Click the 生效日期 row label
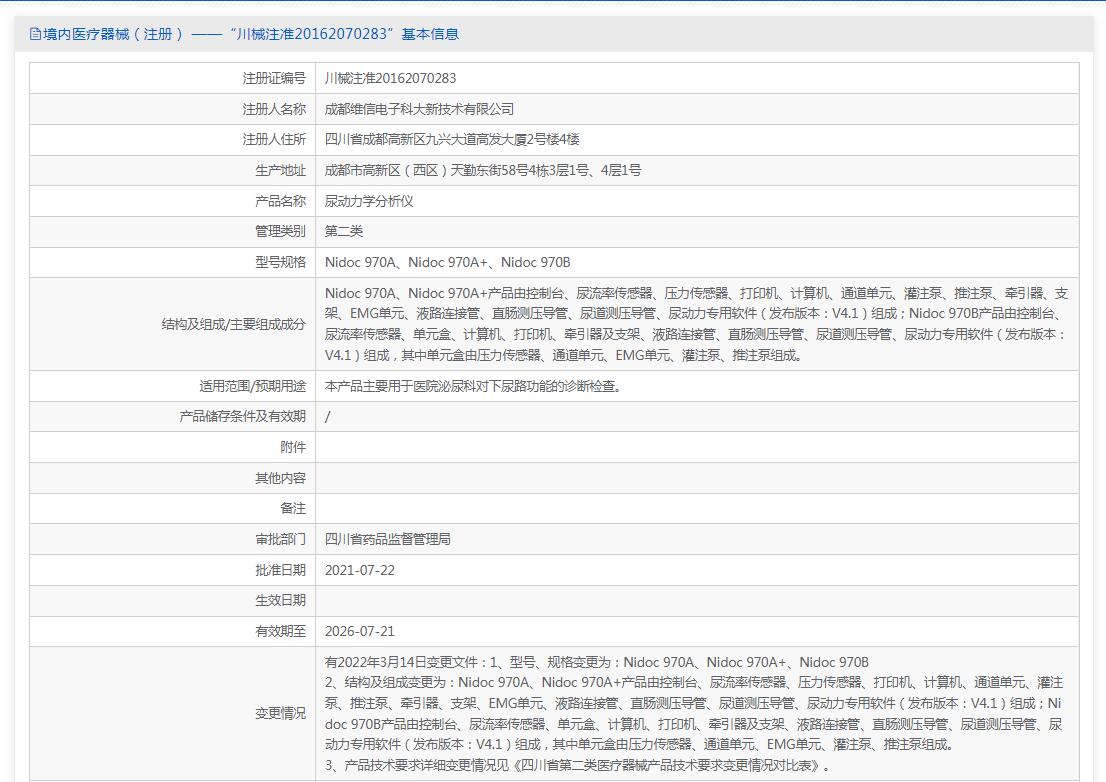Viewport: 1106px width, 782px height. pyautogui.click(x=280, y=601)
